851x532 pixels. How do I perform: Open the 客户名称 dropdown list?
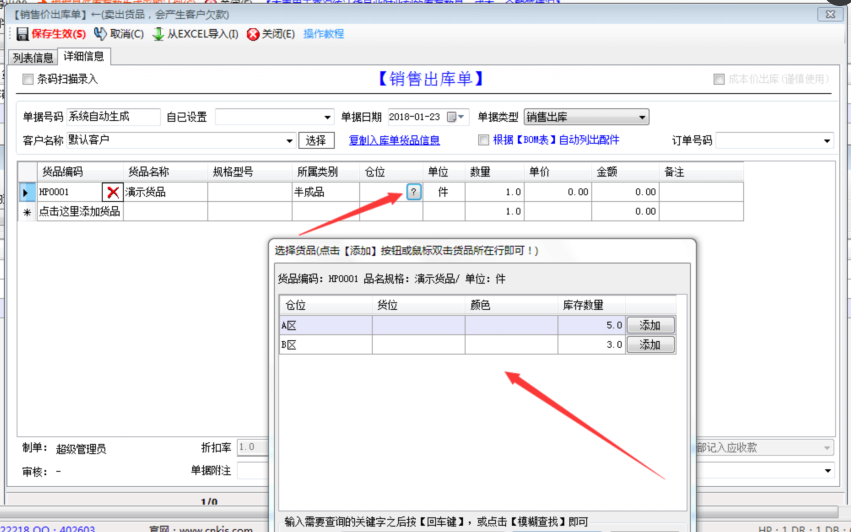pyautogui.click(x=290, y=140)
